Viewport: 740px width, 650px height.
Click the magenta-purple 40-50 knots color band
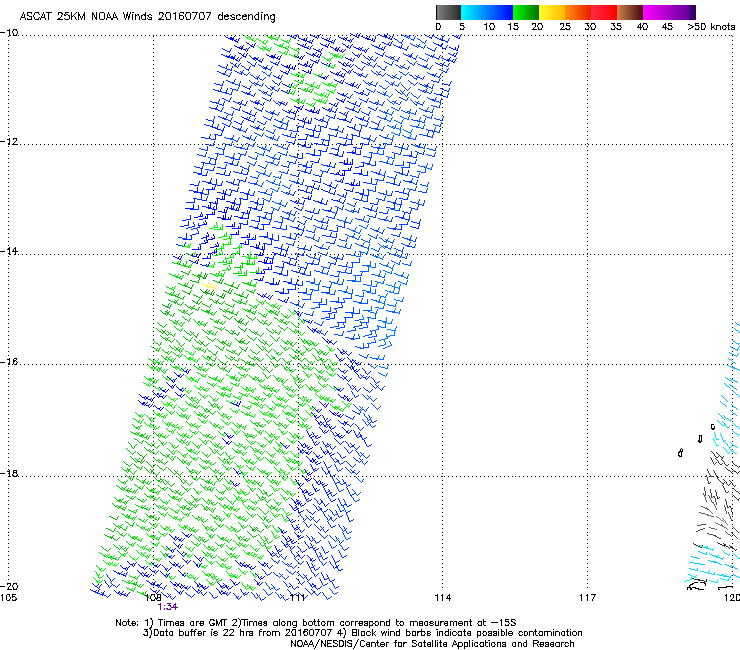coord(669,12)
